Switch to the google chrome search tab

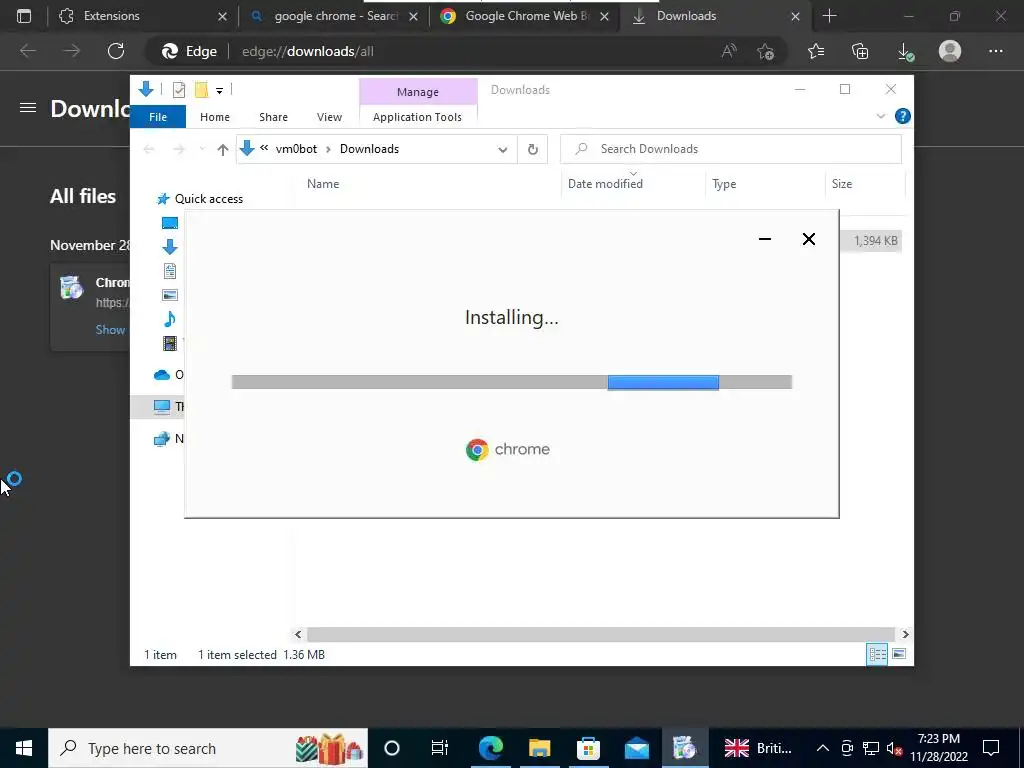point(334,16)
